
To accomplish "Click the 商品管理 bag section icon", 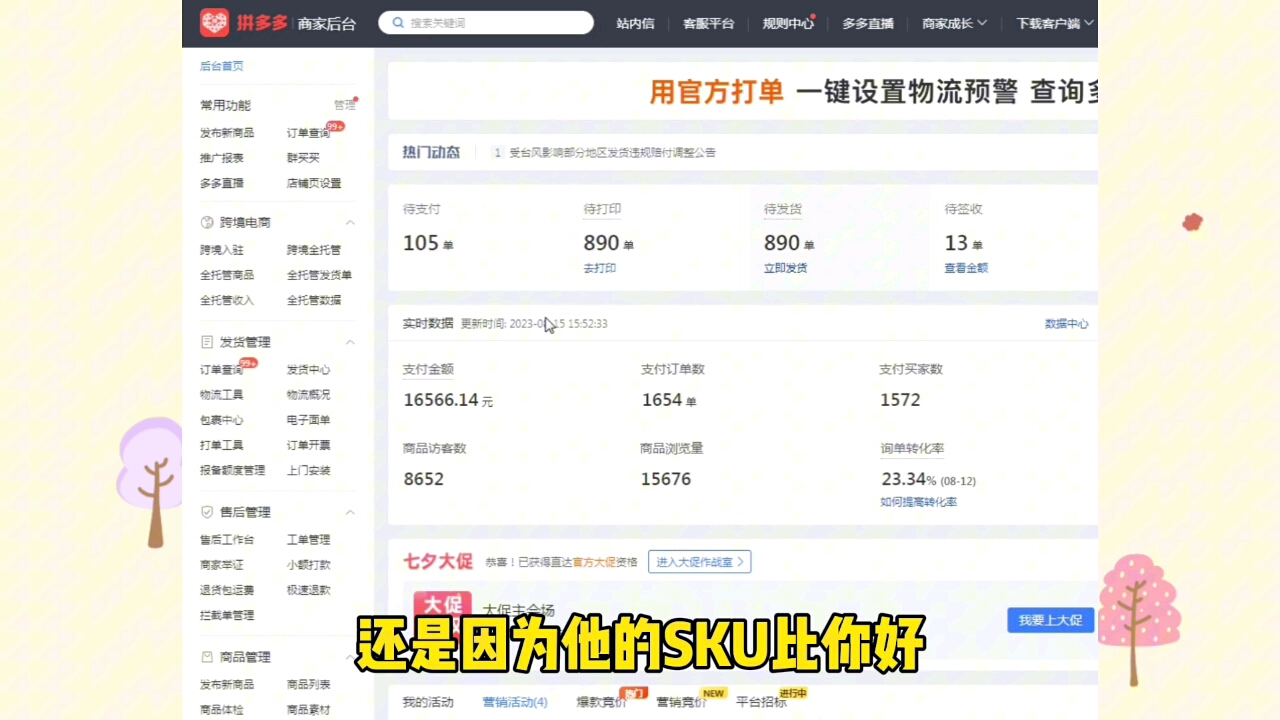I will pos(207,657).
